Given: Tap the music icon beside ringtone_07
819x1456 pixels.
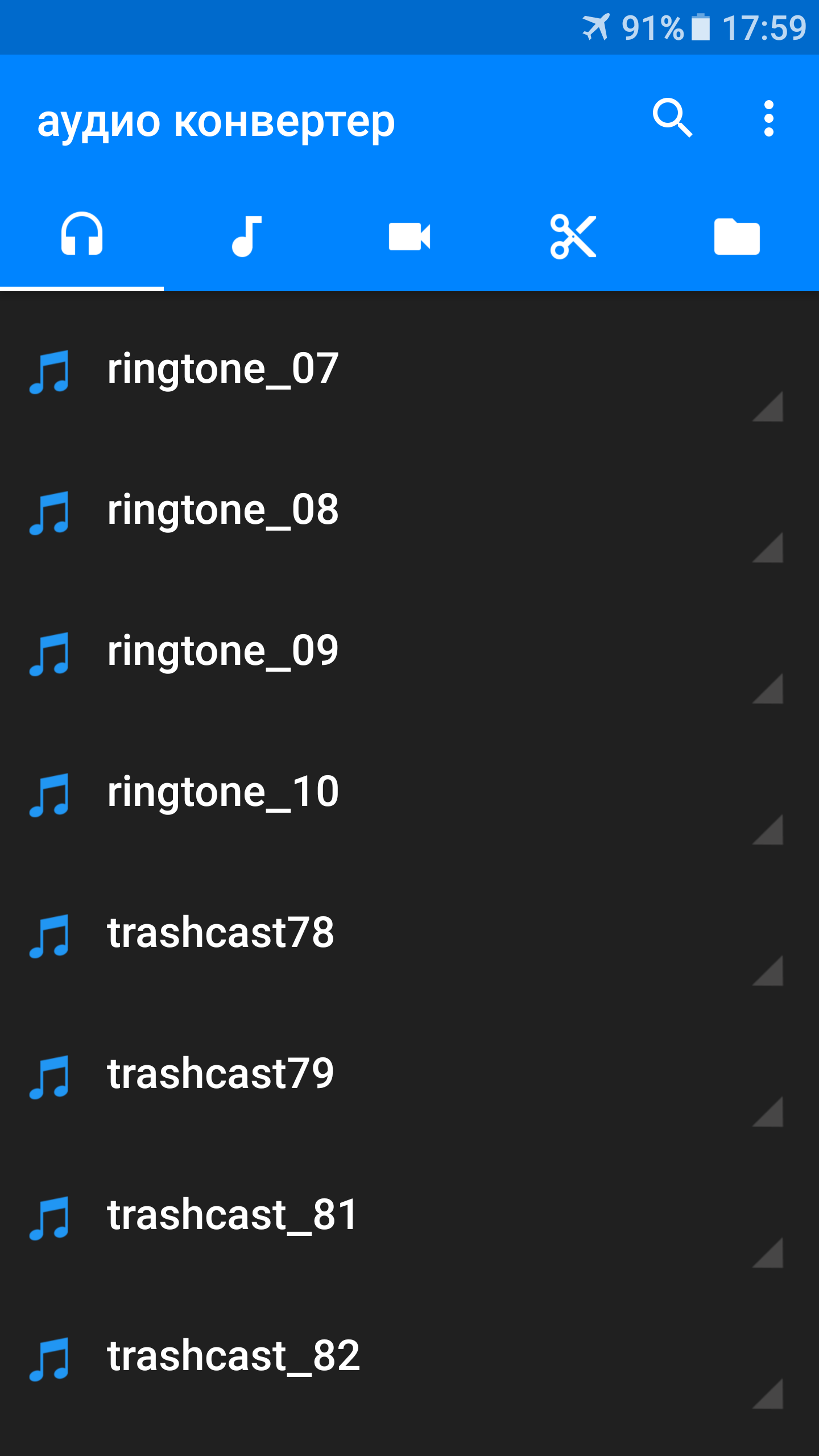Looking at the screenshot, I should click(49, 372).
